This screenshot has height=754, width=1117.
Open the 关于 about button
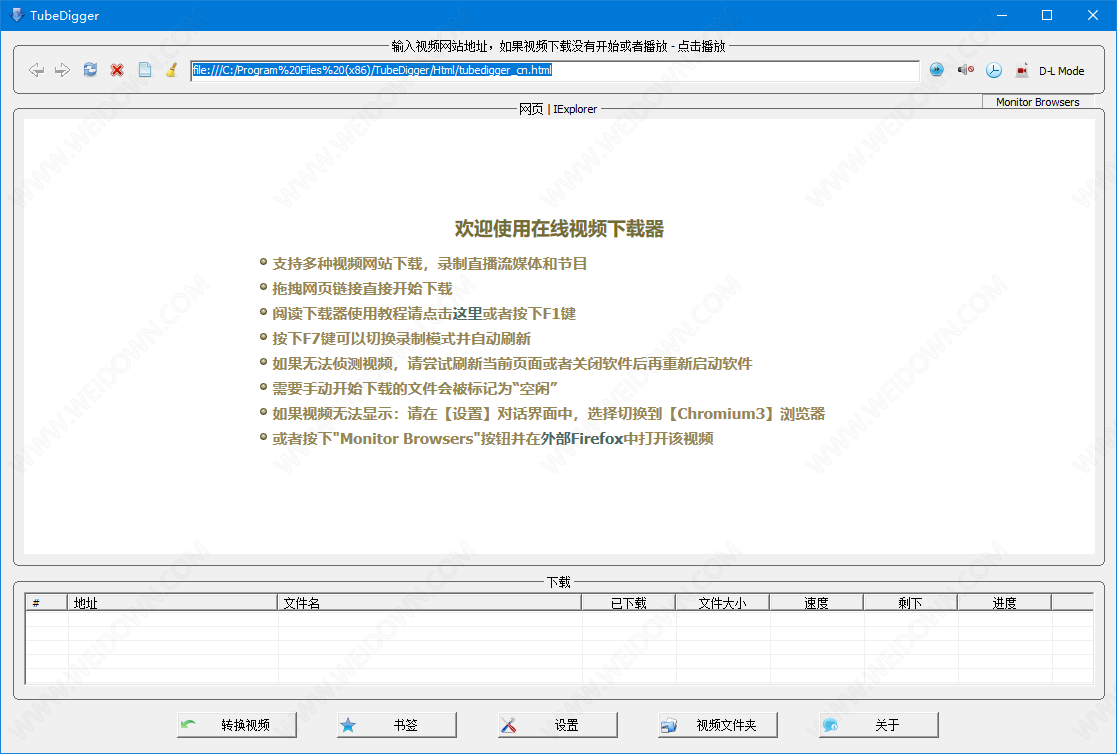click(x=878, y=725)
